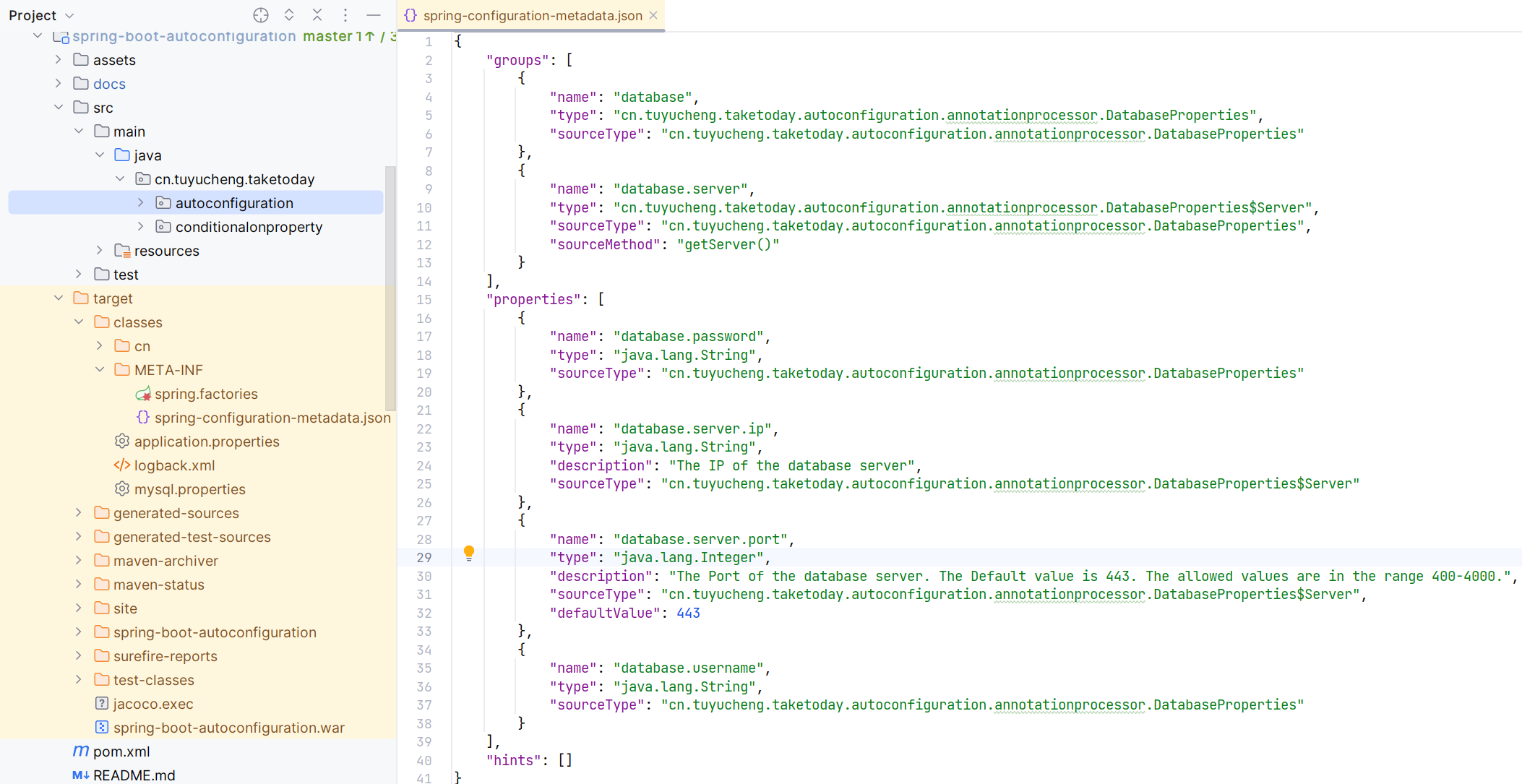Select the target folder icon
Image resolution: width=1522 pixels, height=784 pixels.
coord(81,298)
